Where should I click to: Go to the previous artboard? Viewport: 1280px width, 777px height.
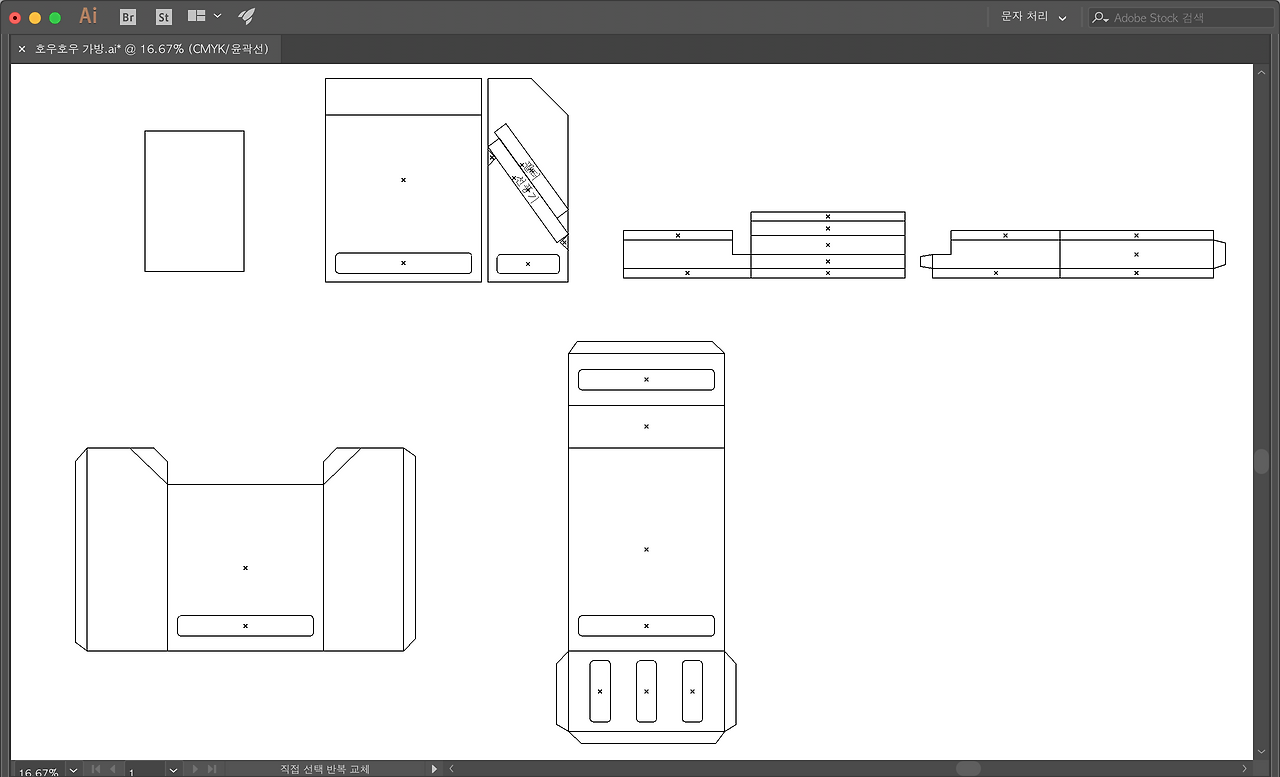click(x=112, y=769)
